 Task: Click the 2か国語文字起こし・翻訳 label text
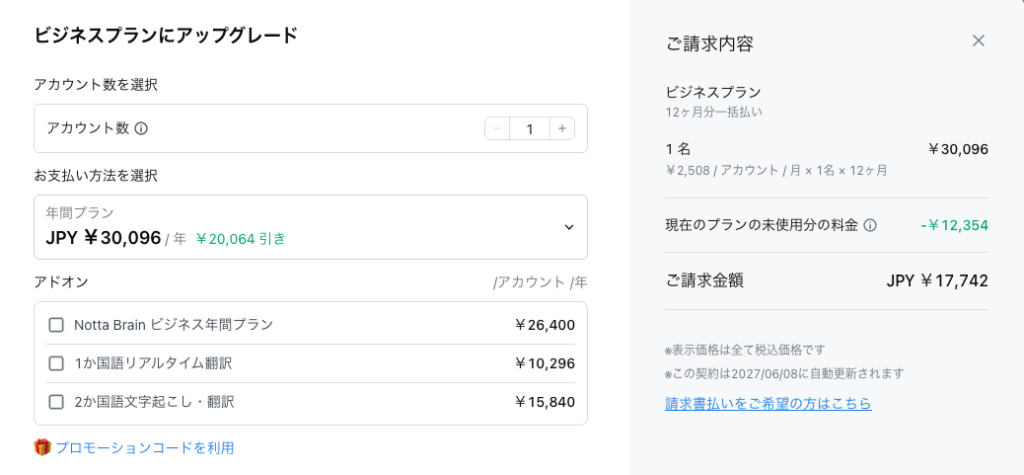point(154,402)
